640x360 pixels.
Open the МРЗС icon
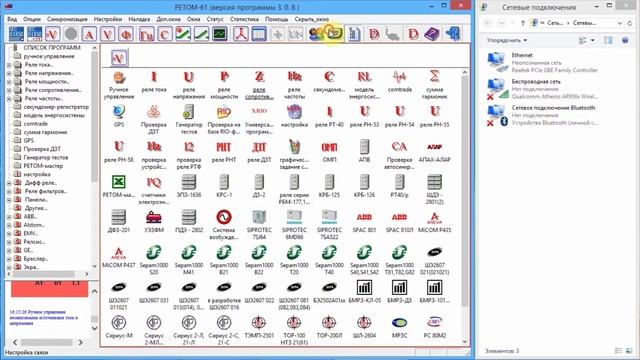400,327
